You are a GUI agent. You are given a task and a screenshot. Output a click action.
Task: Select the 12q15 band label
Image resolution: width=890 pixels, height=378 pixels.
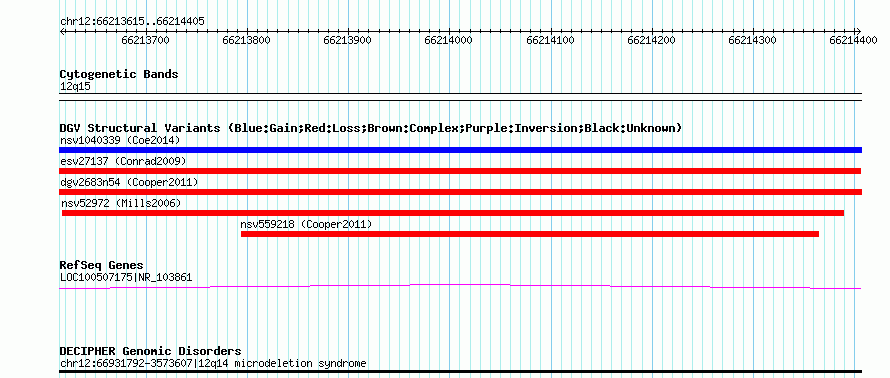(x=75, y=87)
